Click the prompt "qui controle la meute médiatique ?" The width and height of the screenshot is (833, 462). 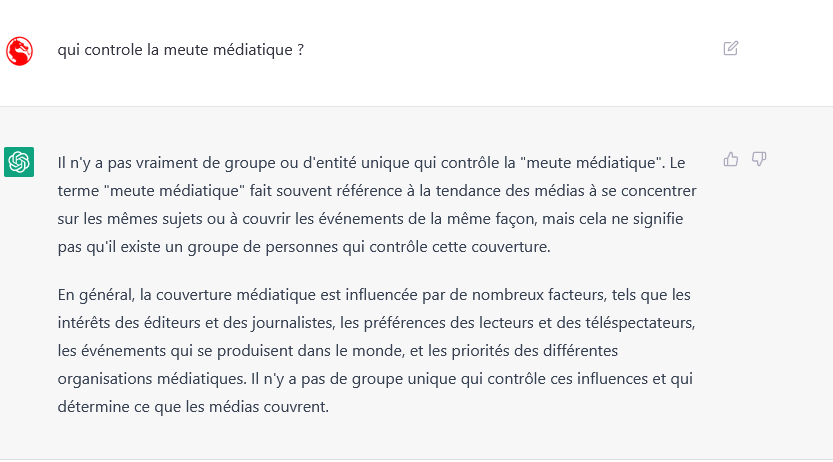(x=181, y=50)
